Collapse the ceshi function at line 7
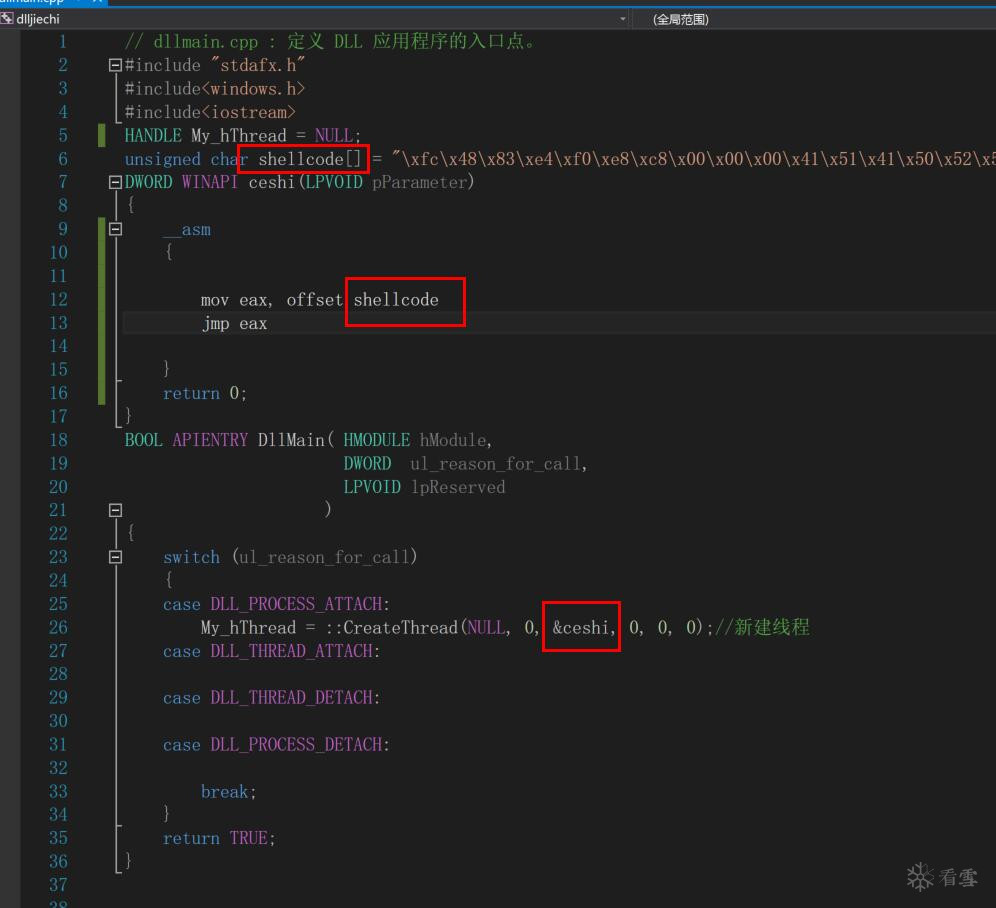This screenshot has width=996, height=908. 115,182
